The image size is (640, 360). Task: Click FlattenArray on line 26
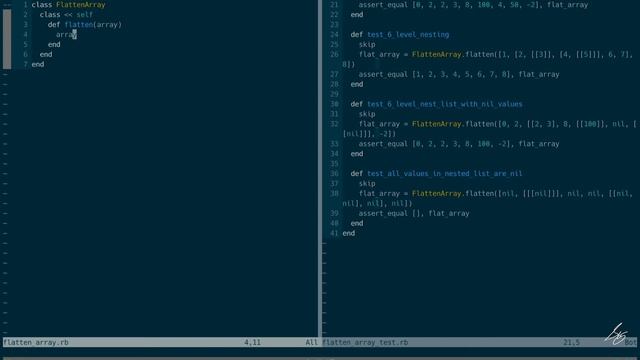click(436, 54)
